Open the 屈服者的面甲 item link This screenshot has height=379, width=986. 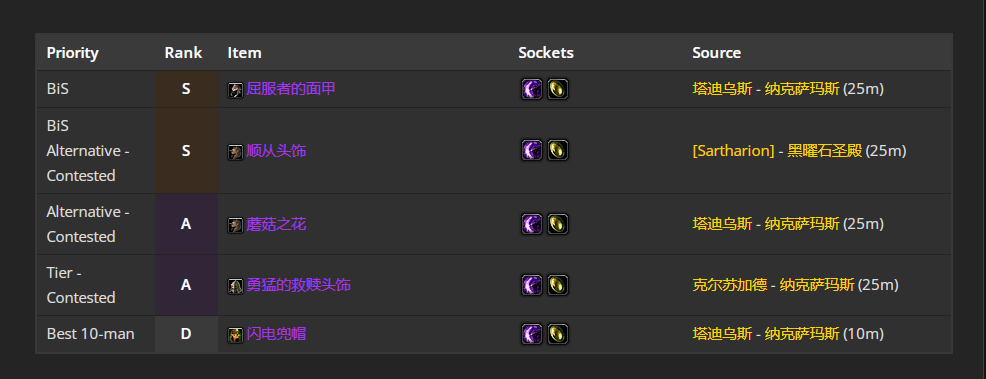291,89
